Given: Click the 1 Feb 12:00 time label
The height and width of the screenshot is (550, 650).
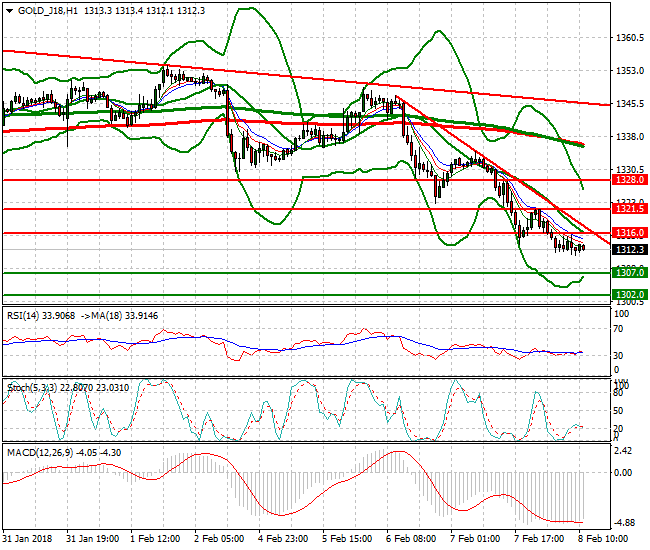Looking at the screenshot, I should coord(155,539).
